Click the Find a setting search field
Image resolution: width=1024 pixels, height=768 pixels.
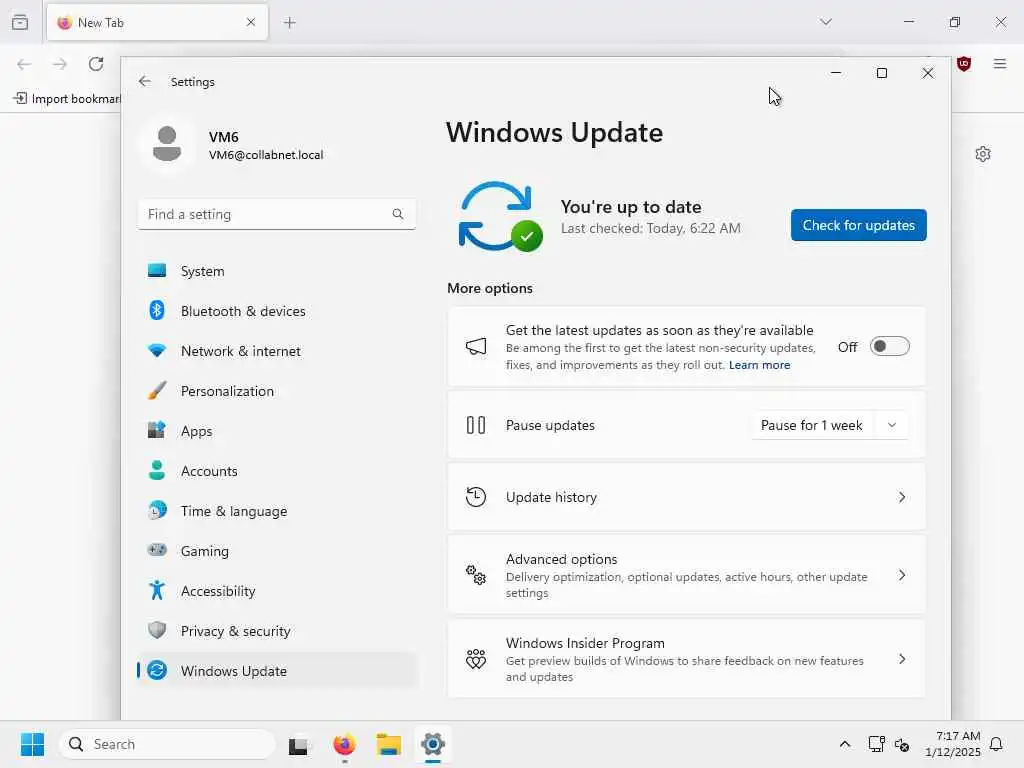click(x=277, y=214)
